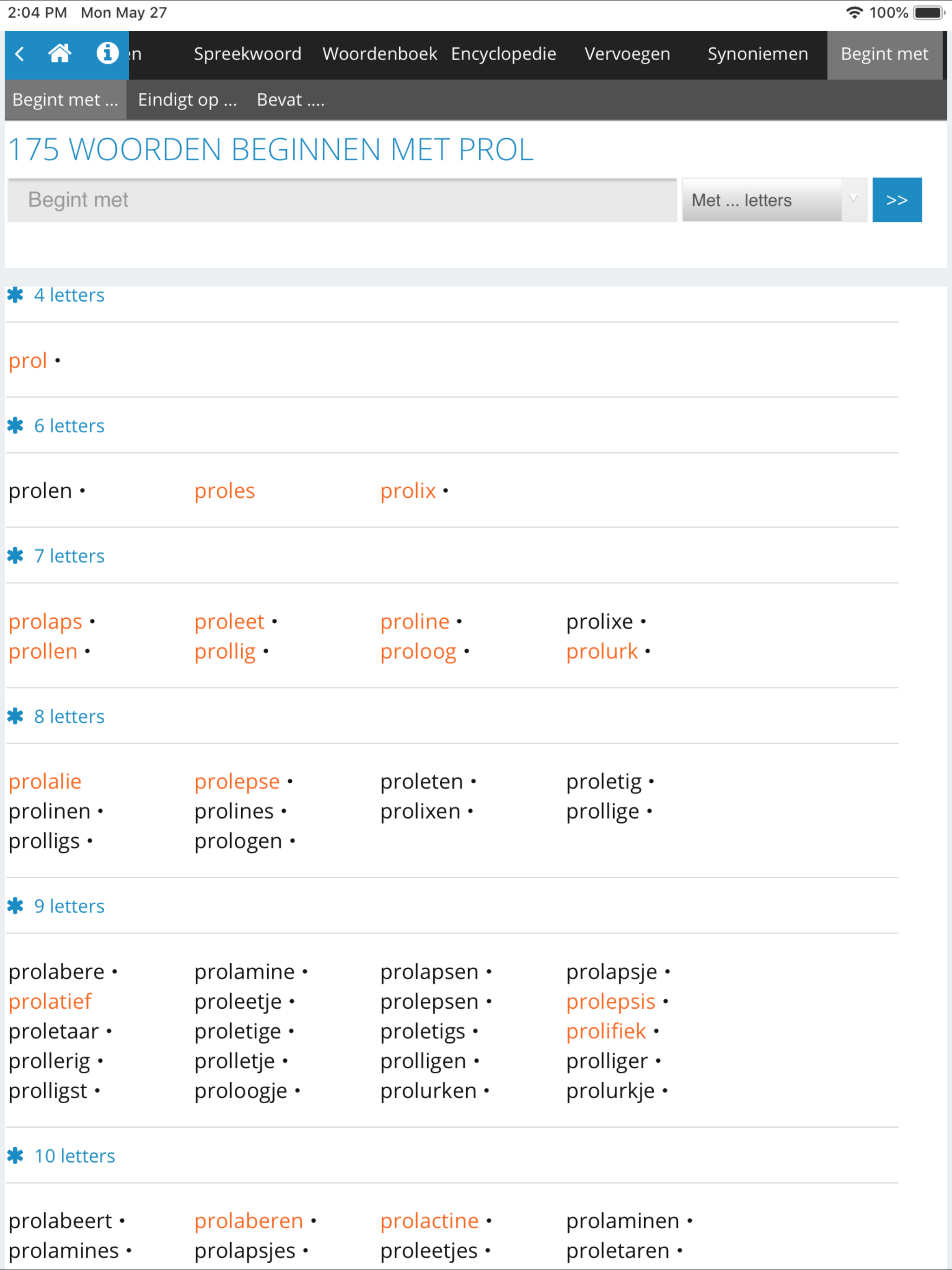Tap the back arrow icon

[x=20, y=54]
